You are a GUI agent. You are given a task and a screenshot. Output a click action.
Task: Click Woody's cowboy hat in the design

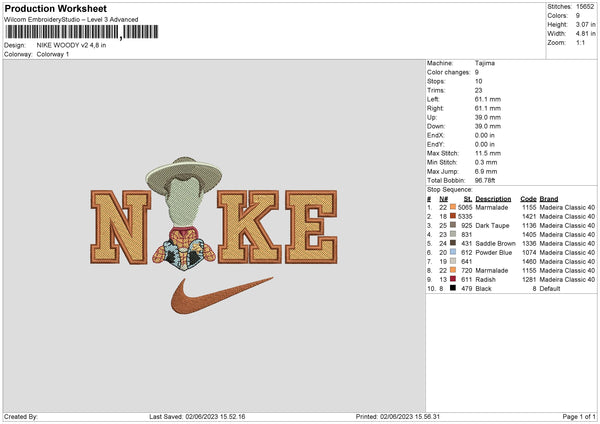[184, 174]
